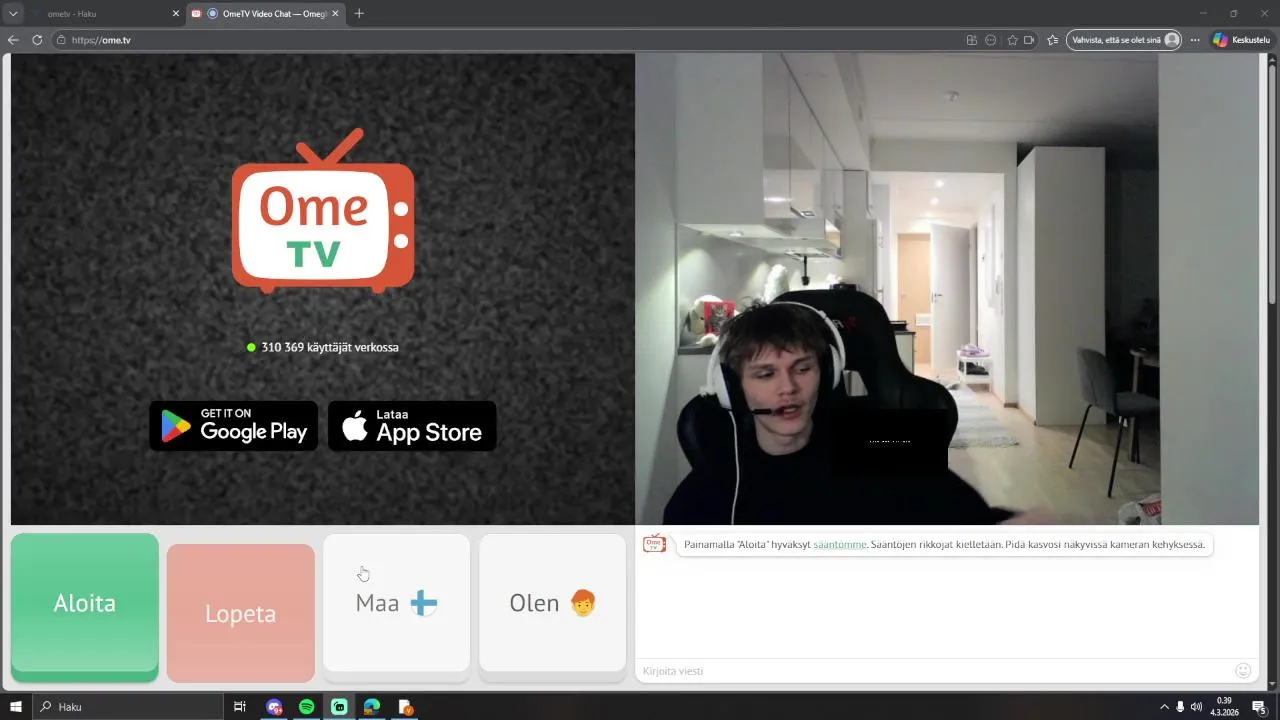Open a new browser tab
The image size is (1280, 720).
pyautogui.click(x=359, y=14)
